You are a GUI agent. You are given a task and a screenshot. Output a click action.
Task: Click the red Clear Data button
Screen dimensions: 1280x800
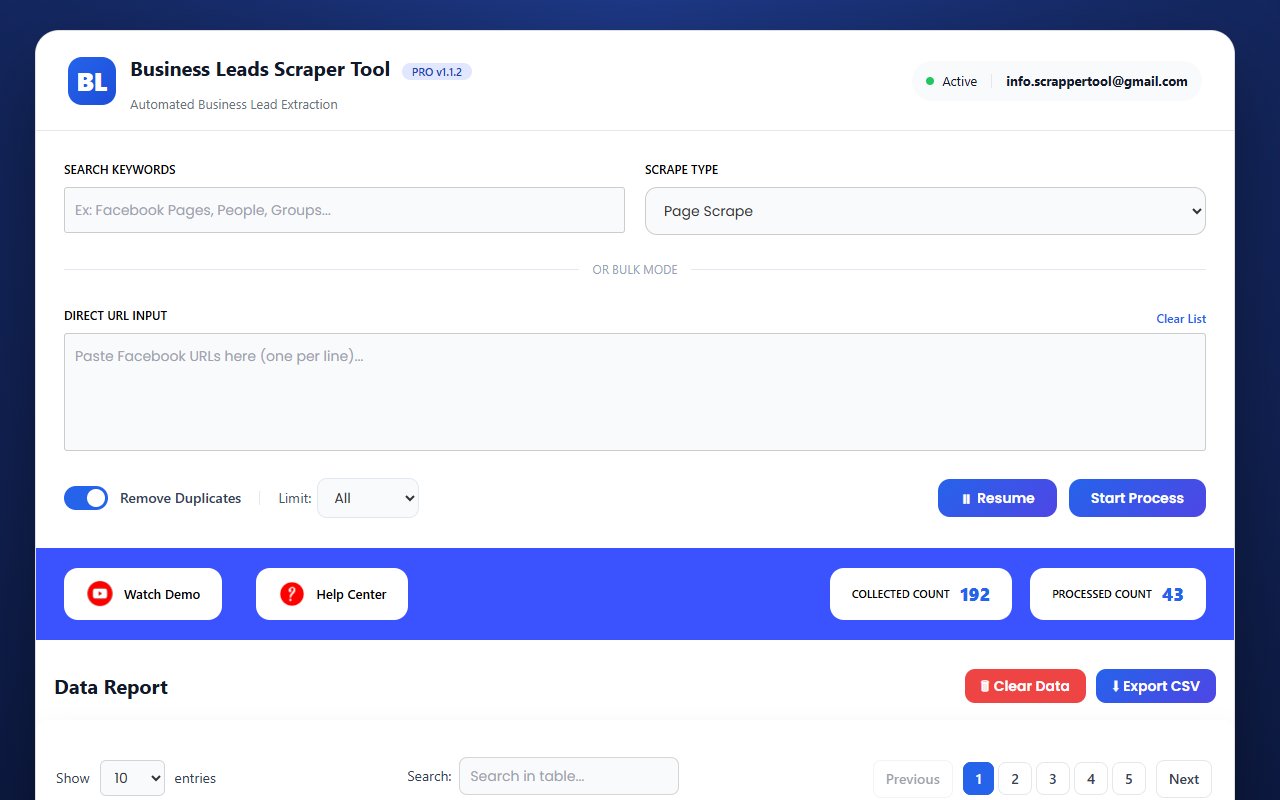pyautogui.click(x=1025, y=686)
